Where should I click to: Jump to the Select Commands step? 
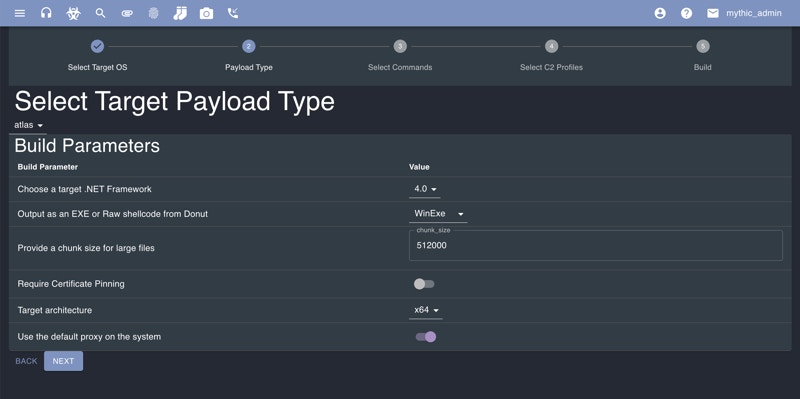coord(400,56)
